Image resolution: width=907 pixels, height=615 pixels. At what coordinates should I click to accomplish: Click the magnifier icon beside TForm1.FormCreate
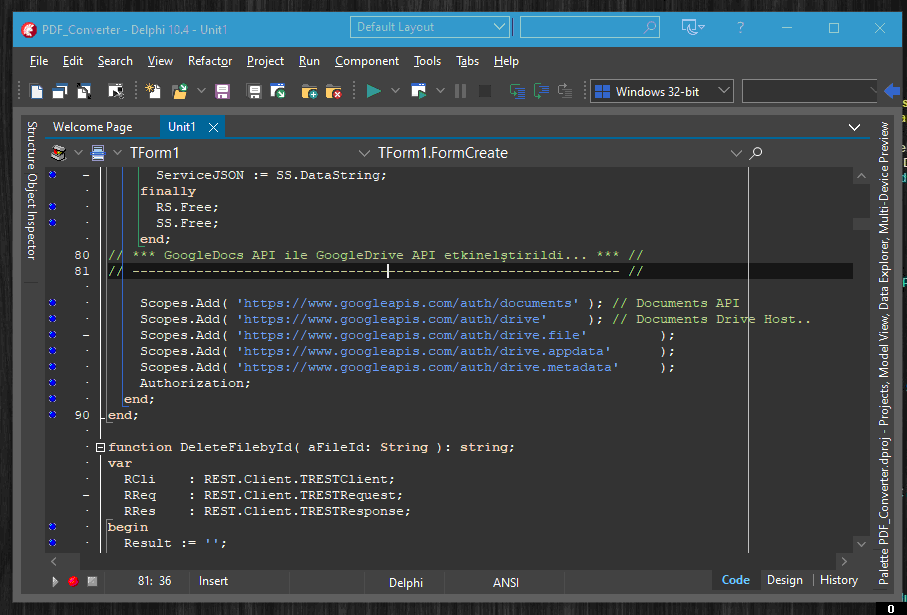click(755, 153)
